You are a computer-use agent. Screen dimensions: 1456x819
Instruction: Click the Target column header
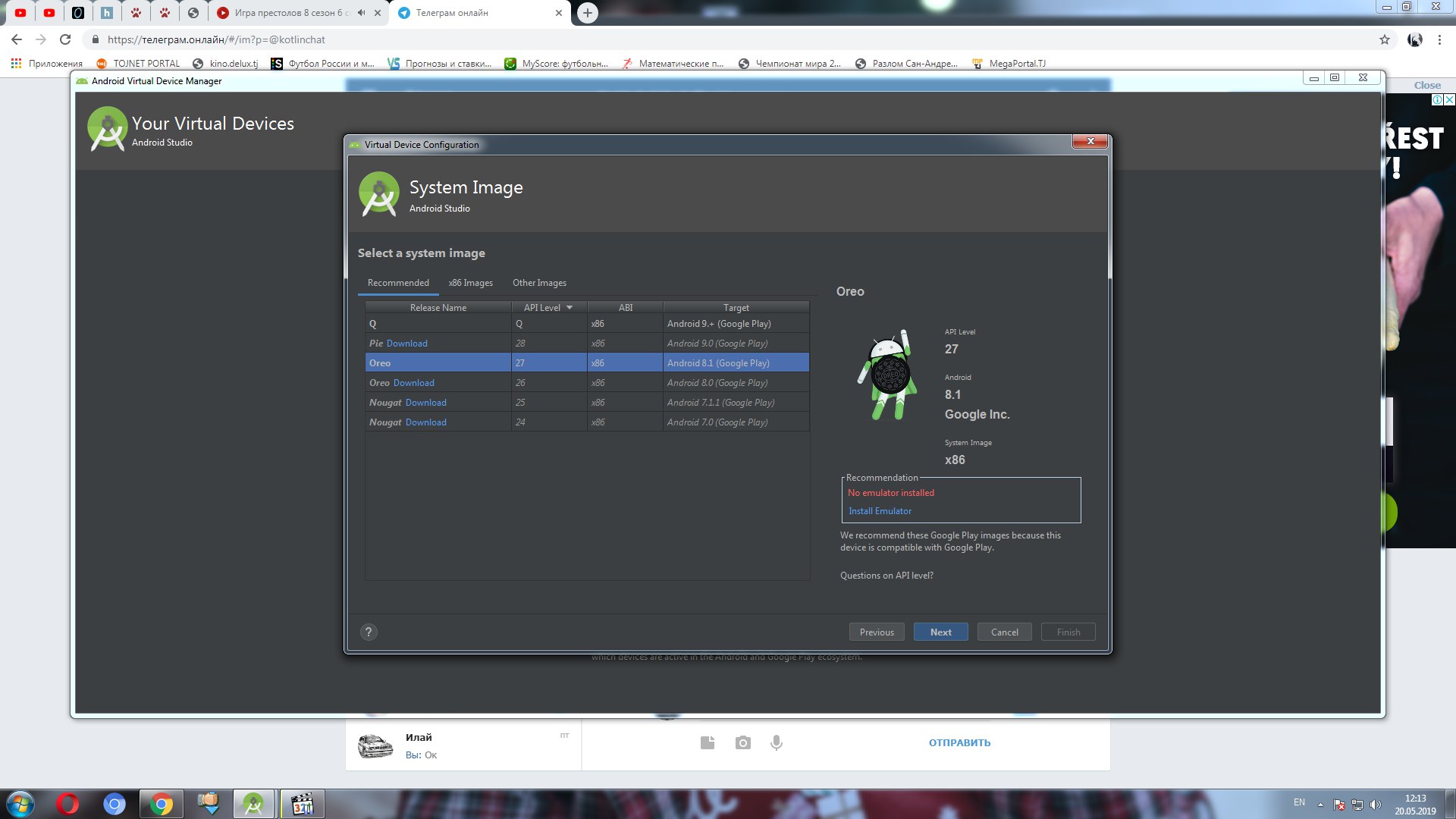pyautogui.click(x=736, y=307)
